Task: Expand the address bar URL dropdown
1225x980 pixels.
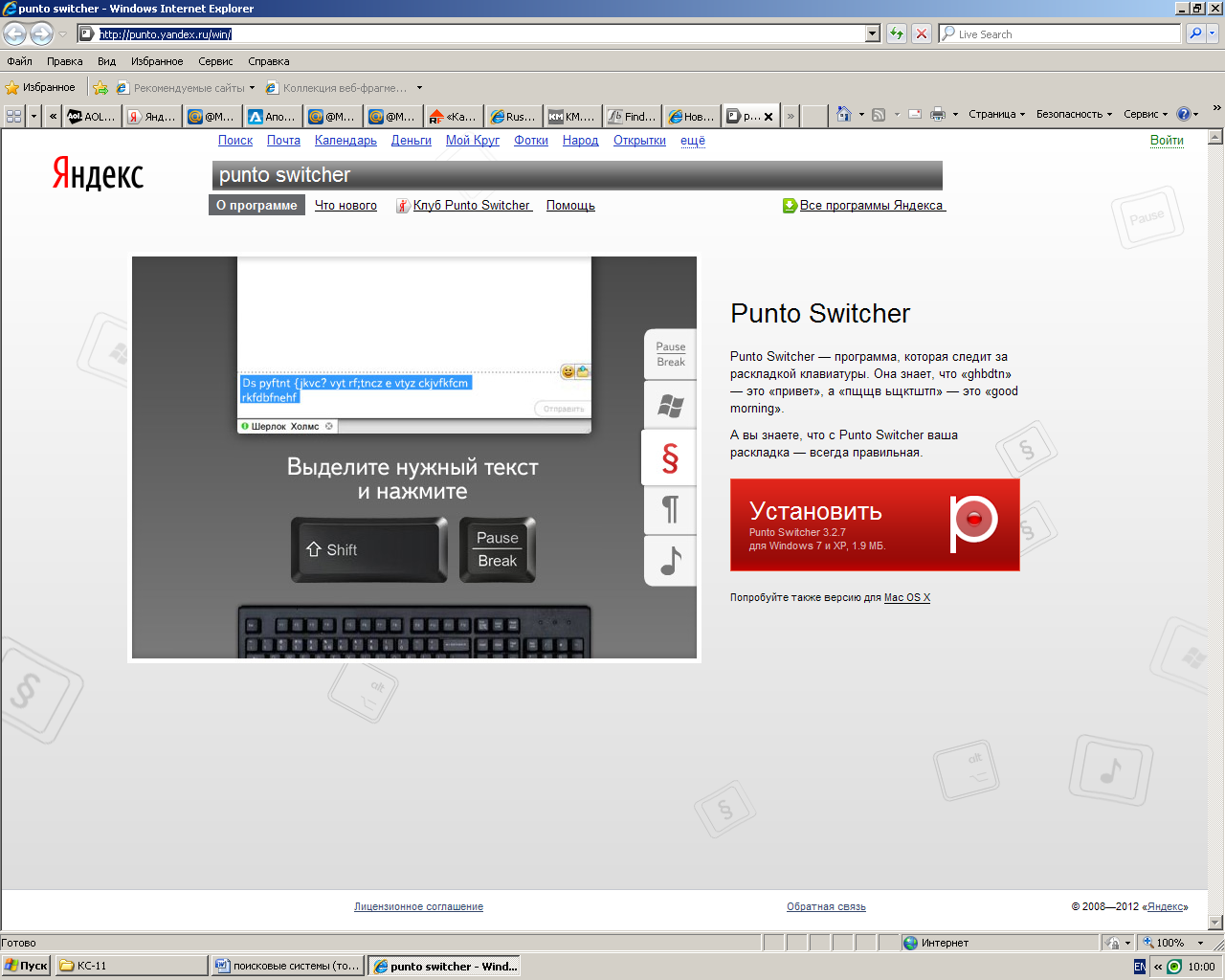Action: [x=872, y=33]
